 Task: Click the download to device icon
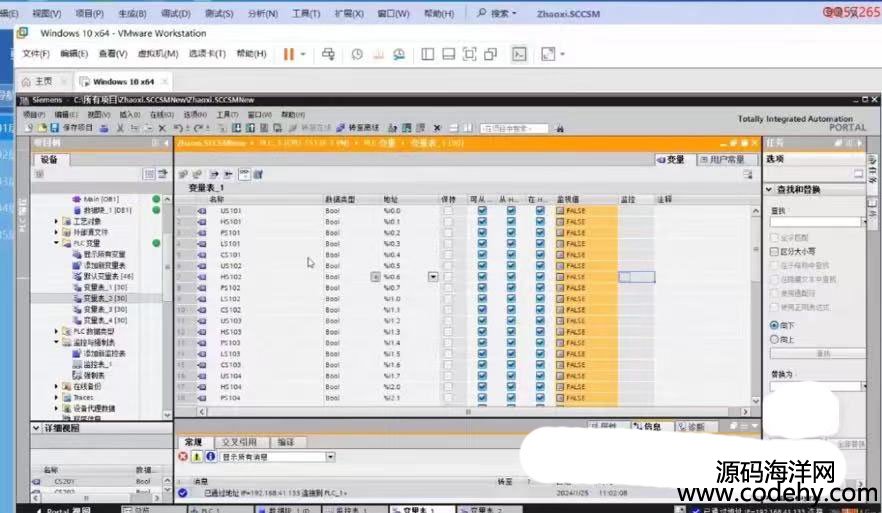click(236, 128)
